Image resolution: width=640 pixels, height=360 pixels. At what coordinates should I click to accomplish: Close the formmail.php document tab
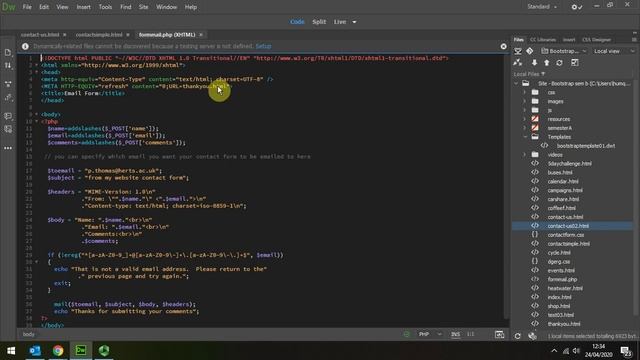tap(201, 35)
